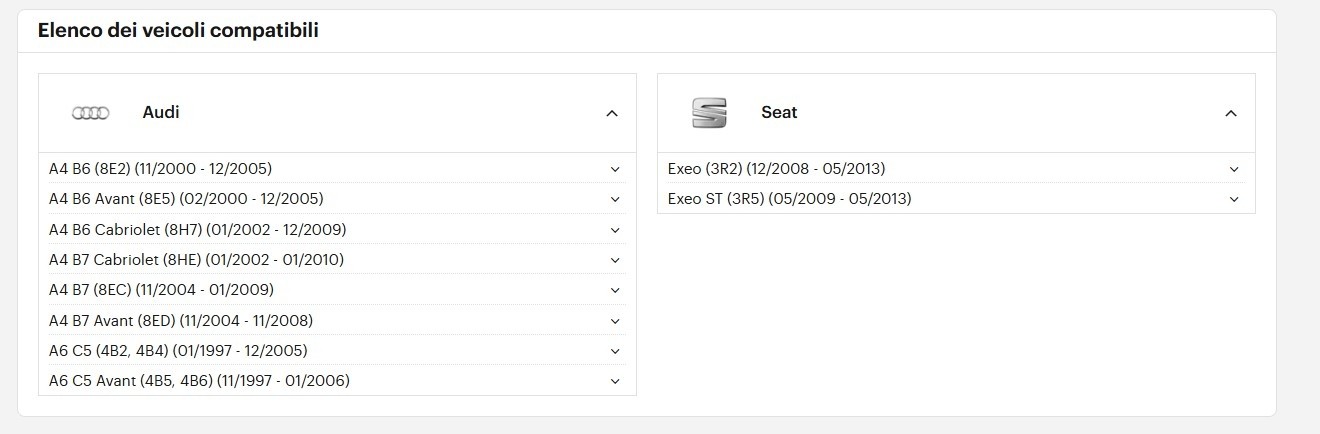Collapse the Audi vehicle list chevron
1320x434 pixels.
coord(612,113)
